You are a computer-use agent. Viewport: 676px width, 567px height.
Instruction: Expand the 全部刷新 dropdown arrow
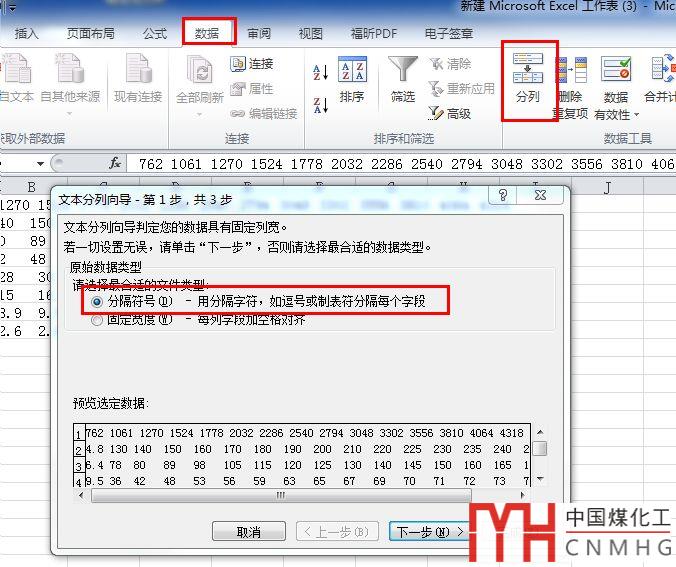pos(200,115)
